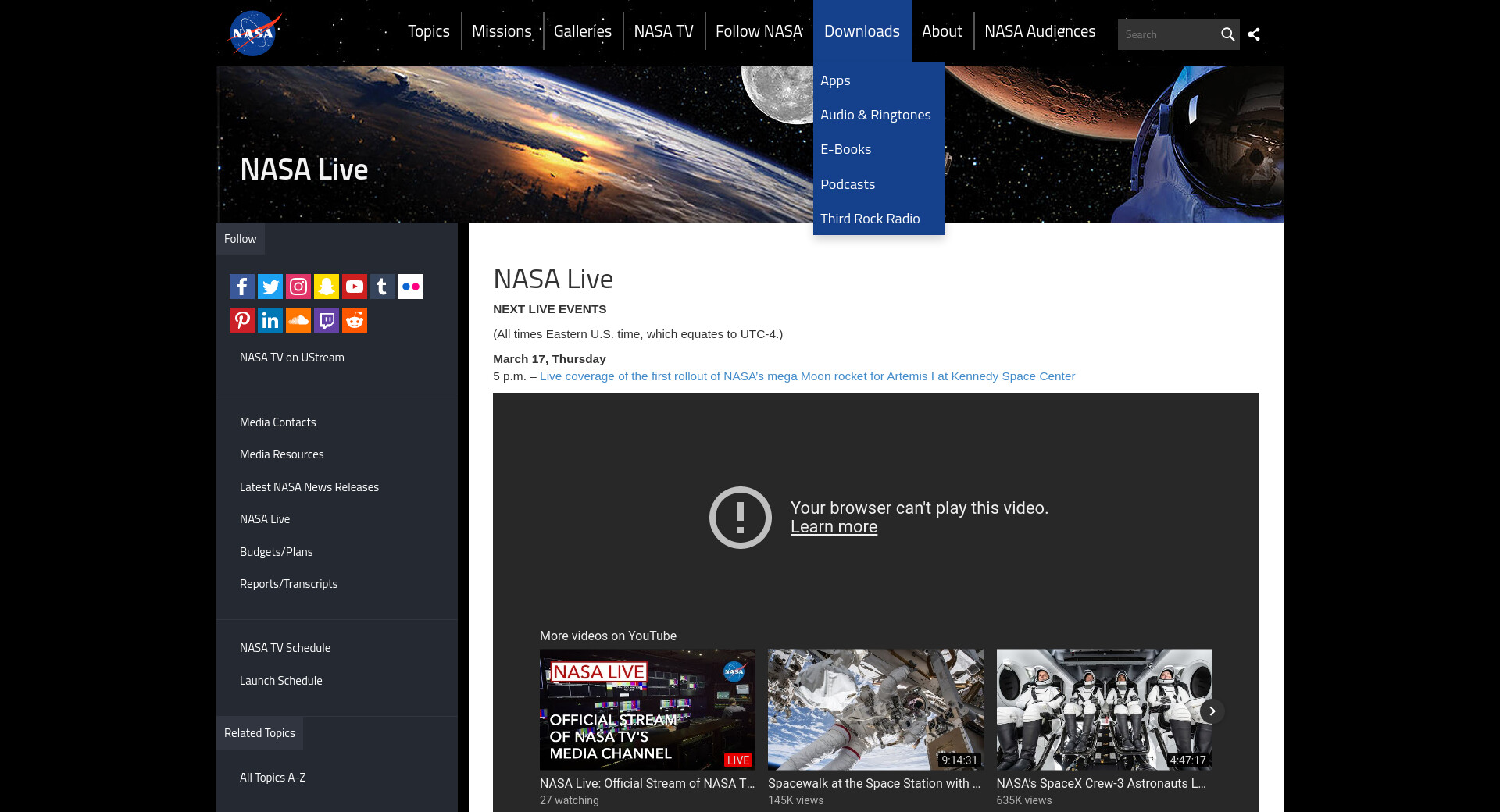Open NASA's Instagram icon
This screenshot has height=812, width=1500.
[x=298, y=287]
